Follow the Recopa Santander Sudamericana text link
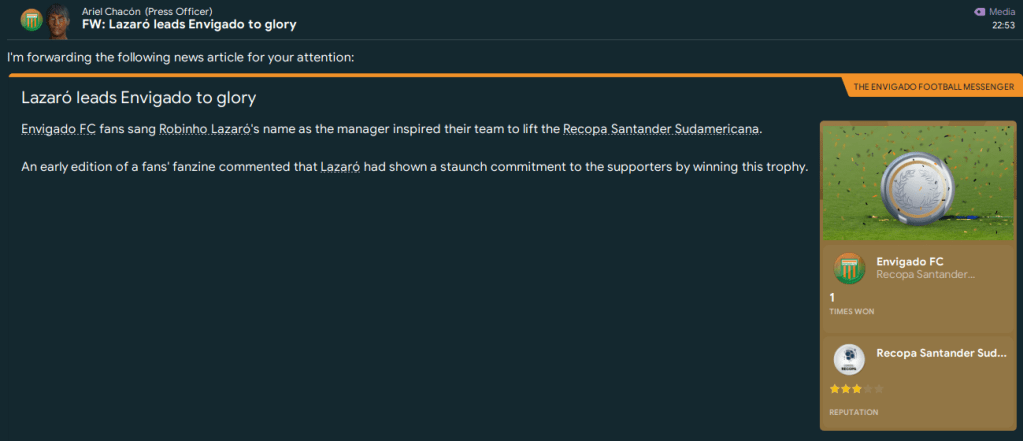The image size is (1023, 441). pyautogui.click(x=661, y=130)
